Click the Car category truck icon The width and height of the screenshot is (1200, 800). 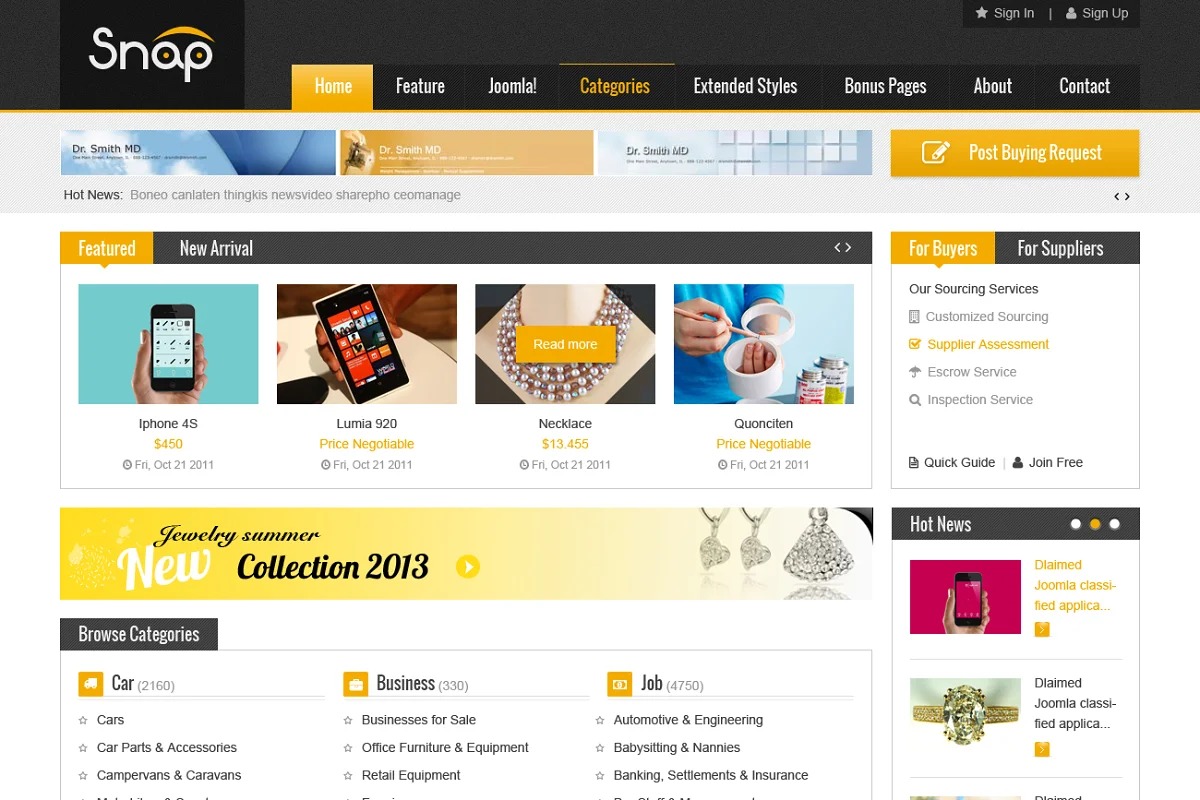(91, 684)
